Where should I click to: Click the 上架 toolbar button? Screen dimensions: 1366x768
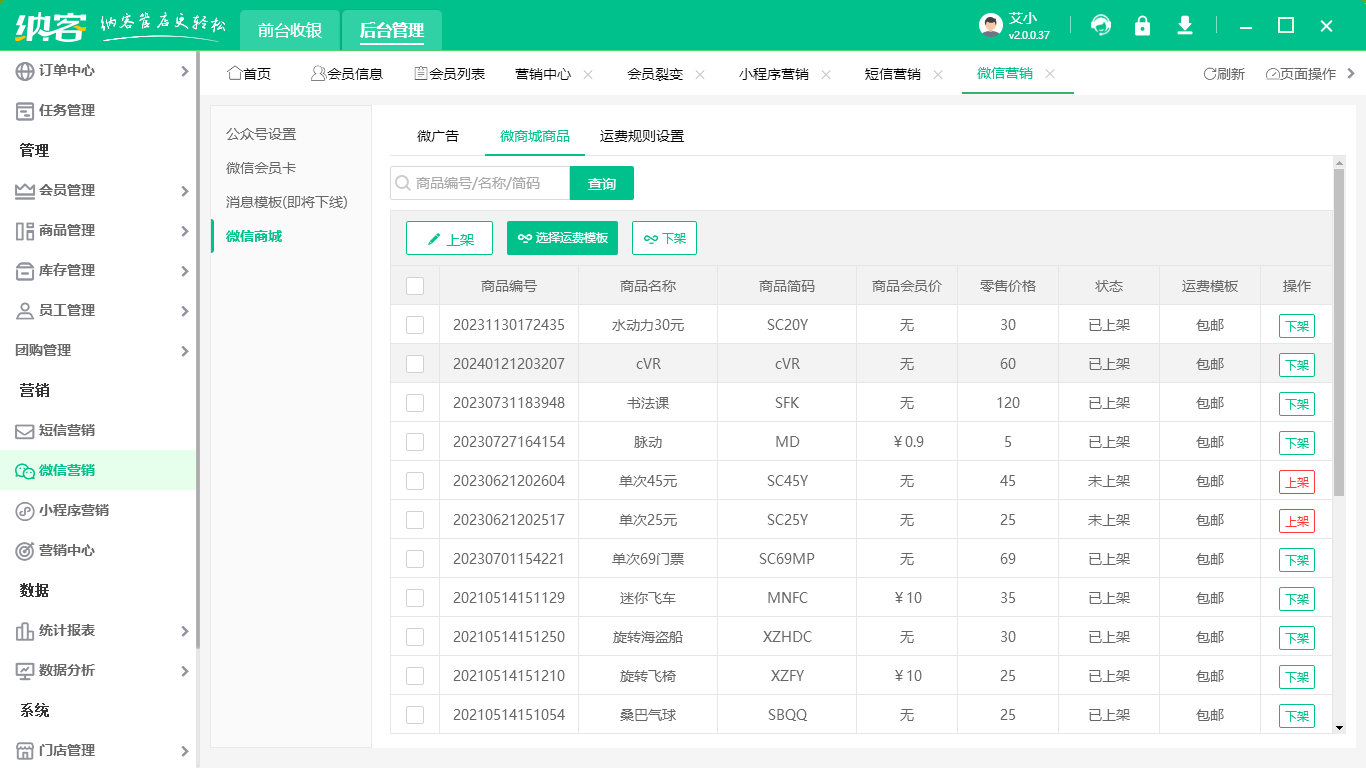click(449, 238)
